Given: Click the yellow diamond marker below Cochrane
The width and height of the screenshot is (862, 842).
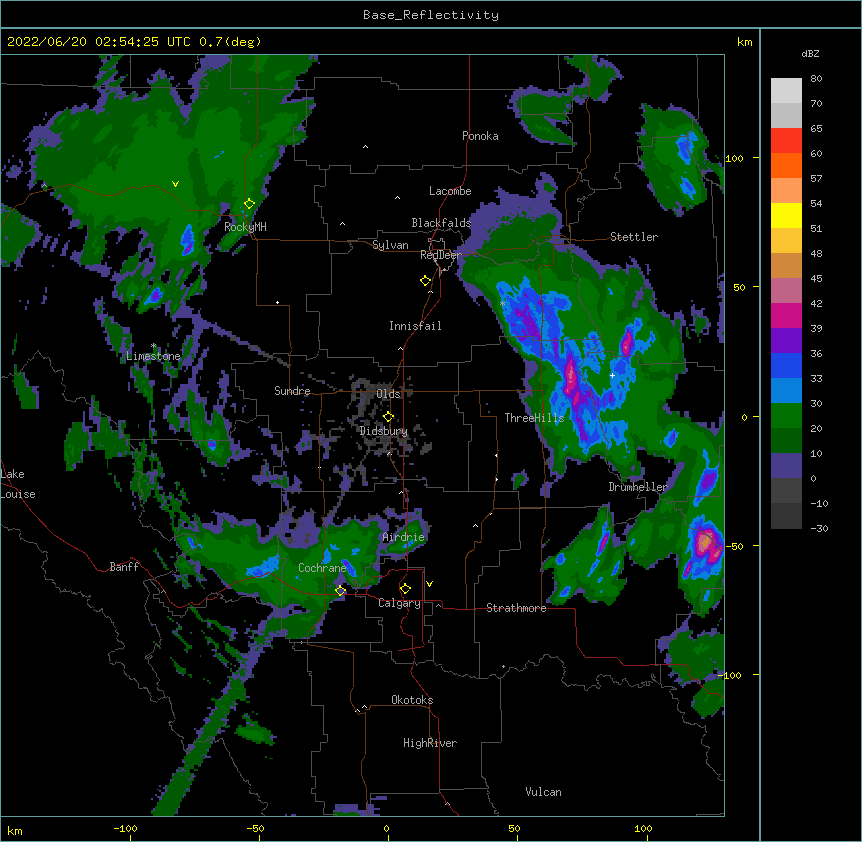Looking at the screenshot, I should [x=341, y=590].
